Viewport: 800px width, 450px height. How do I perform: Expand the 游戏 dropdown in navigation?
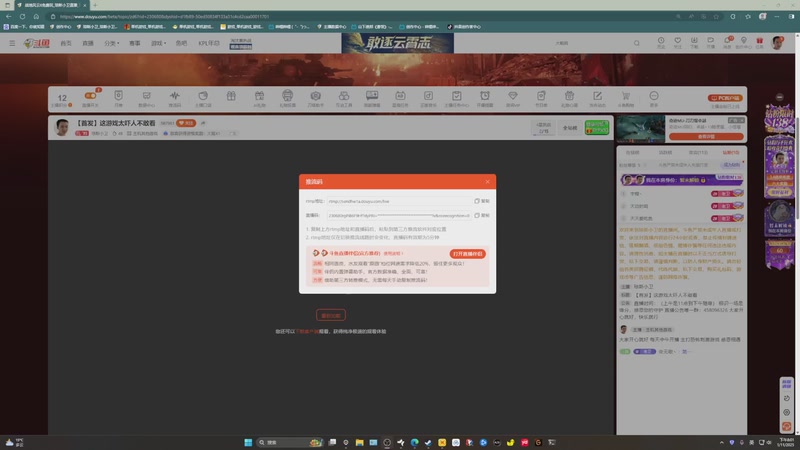pyautogui.click(x=158, y=43)
